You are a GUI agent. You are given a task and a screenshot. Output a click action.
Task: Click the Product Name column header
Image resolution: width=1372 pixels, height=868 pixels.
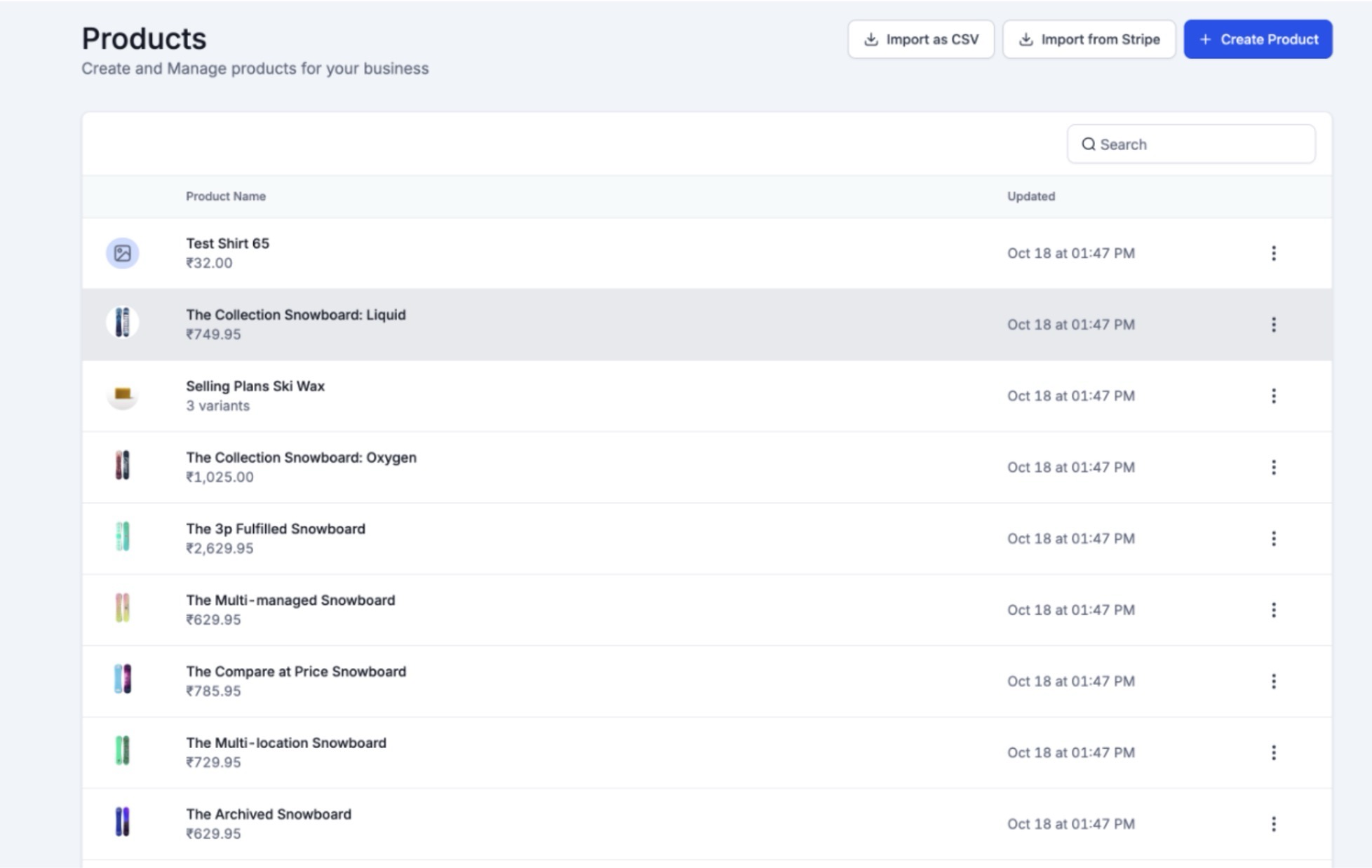(225, 196)
